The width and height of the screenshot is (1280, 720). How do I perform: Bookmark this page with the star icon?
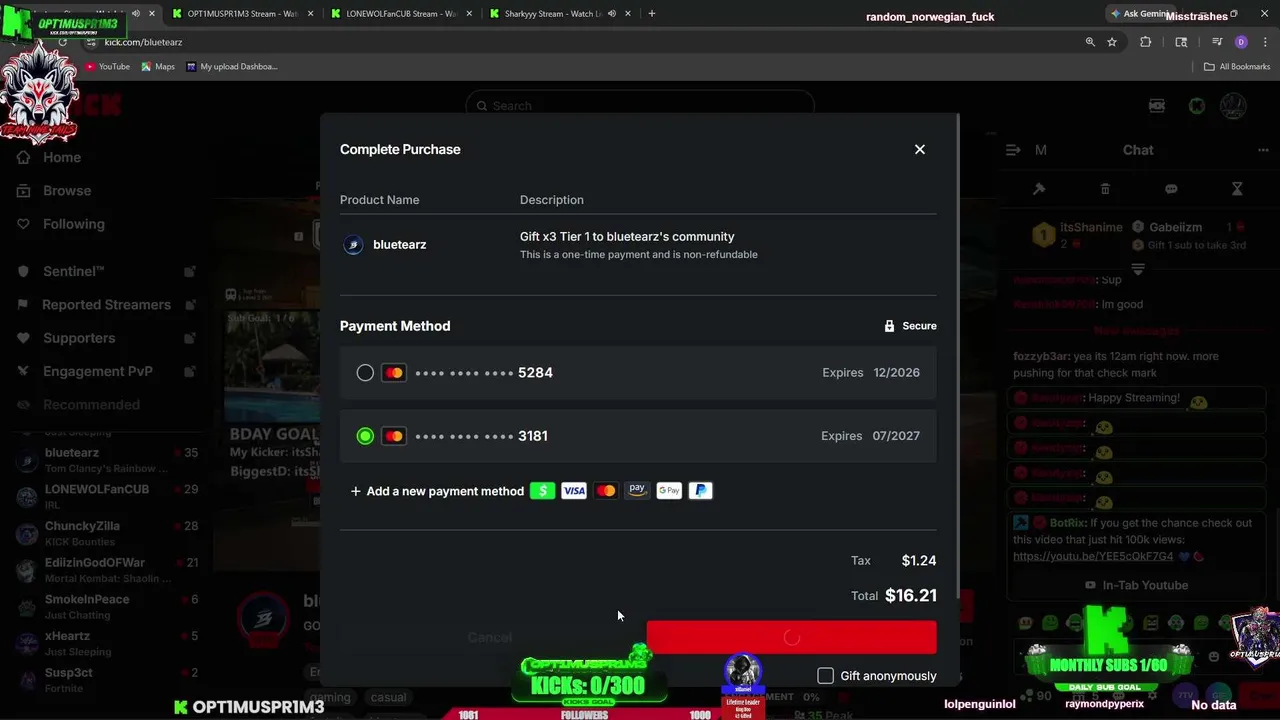tap(1112, 42)
